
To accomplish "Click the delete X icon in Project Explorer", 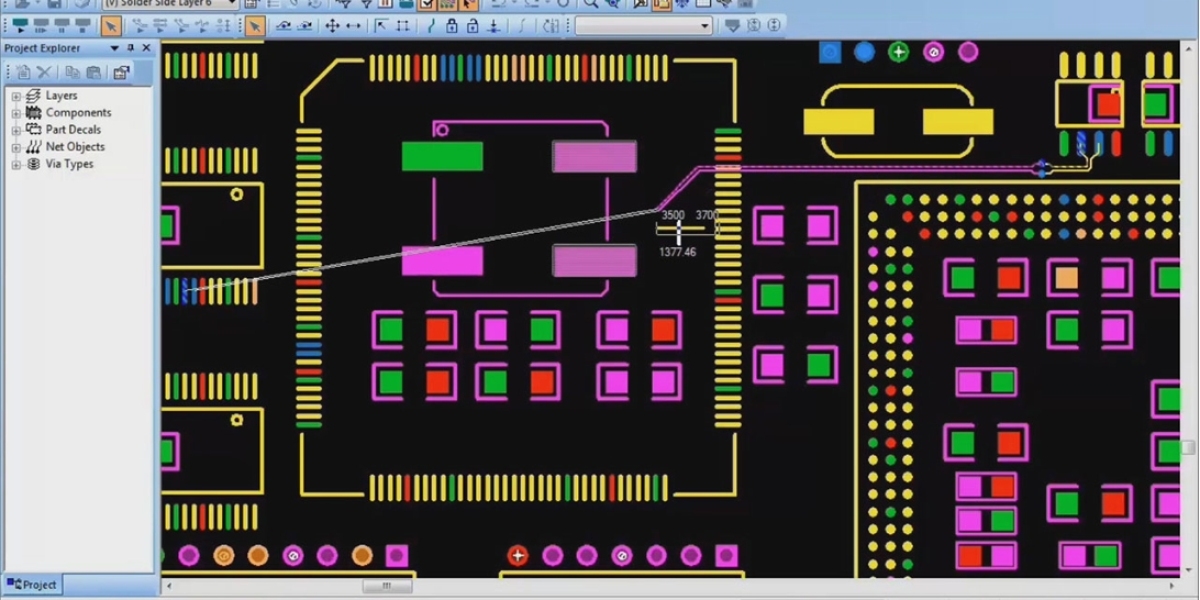I will [45, 72].
